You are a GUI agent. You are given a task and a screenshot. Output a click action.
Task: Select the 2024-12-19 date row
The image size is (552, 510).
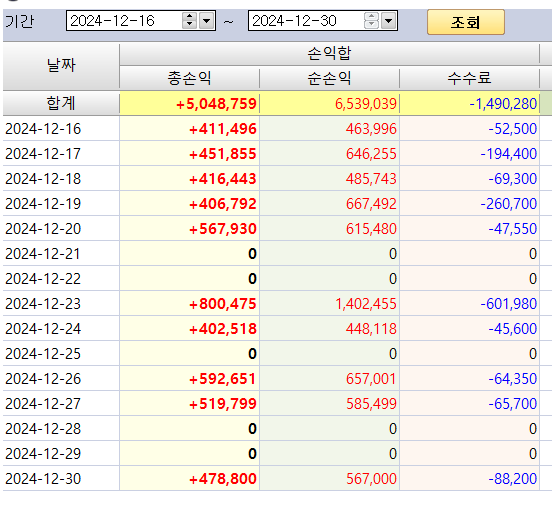(x=43, y=204)
